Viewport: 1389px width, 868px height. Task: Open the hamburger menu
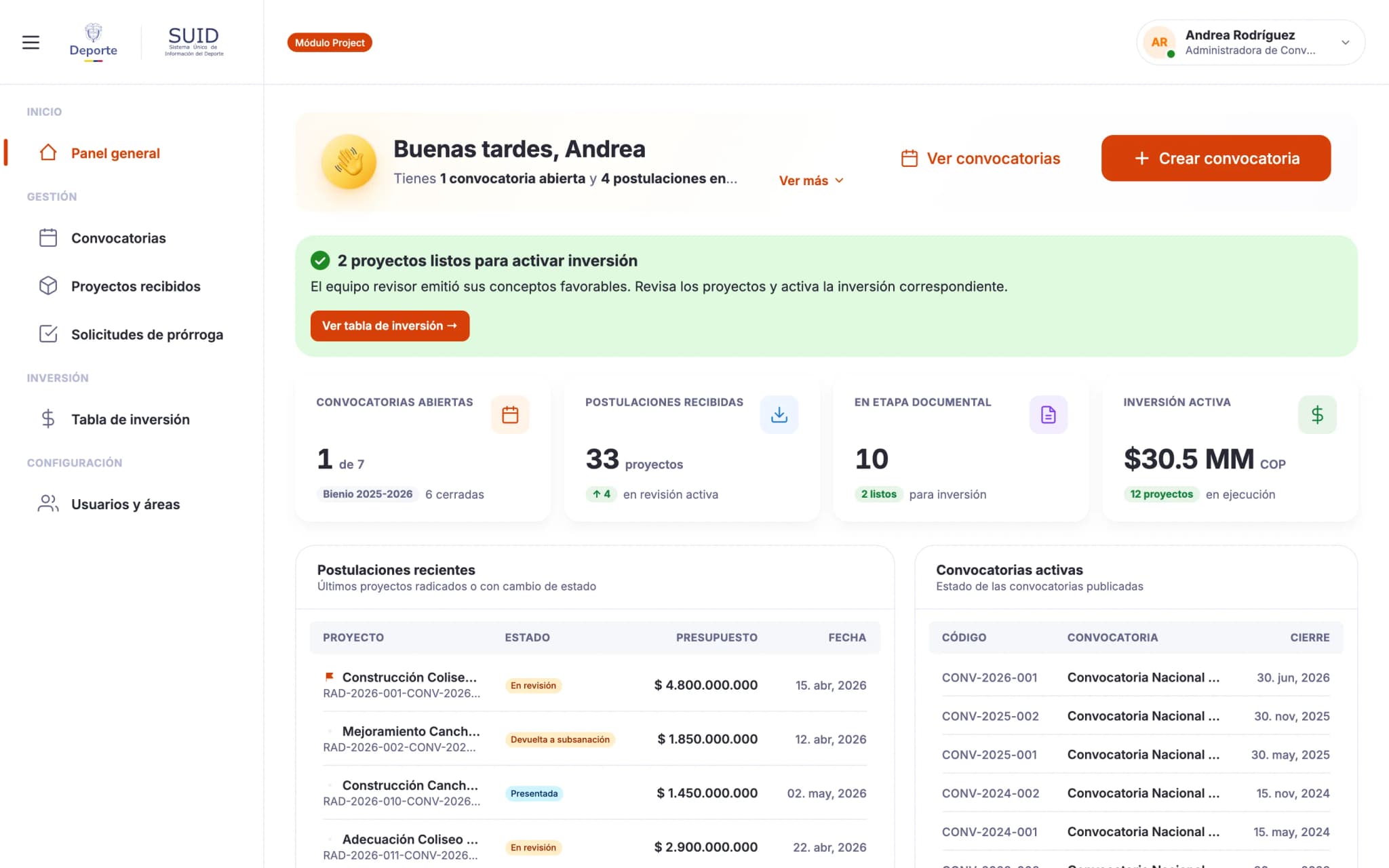31,42
